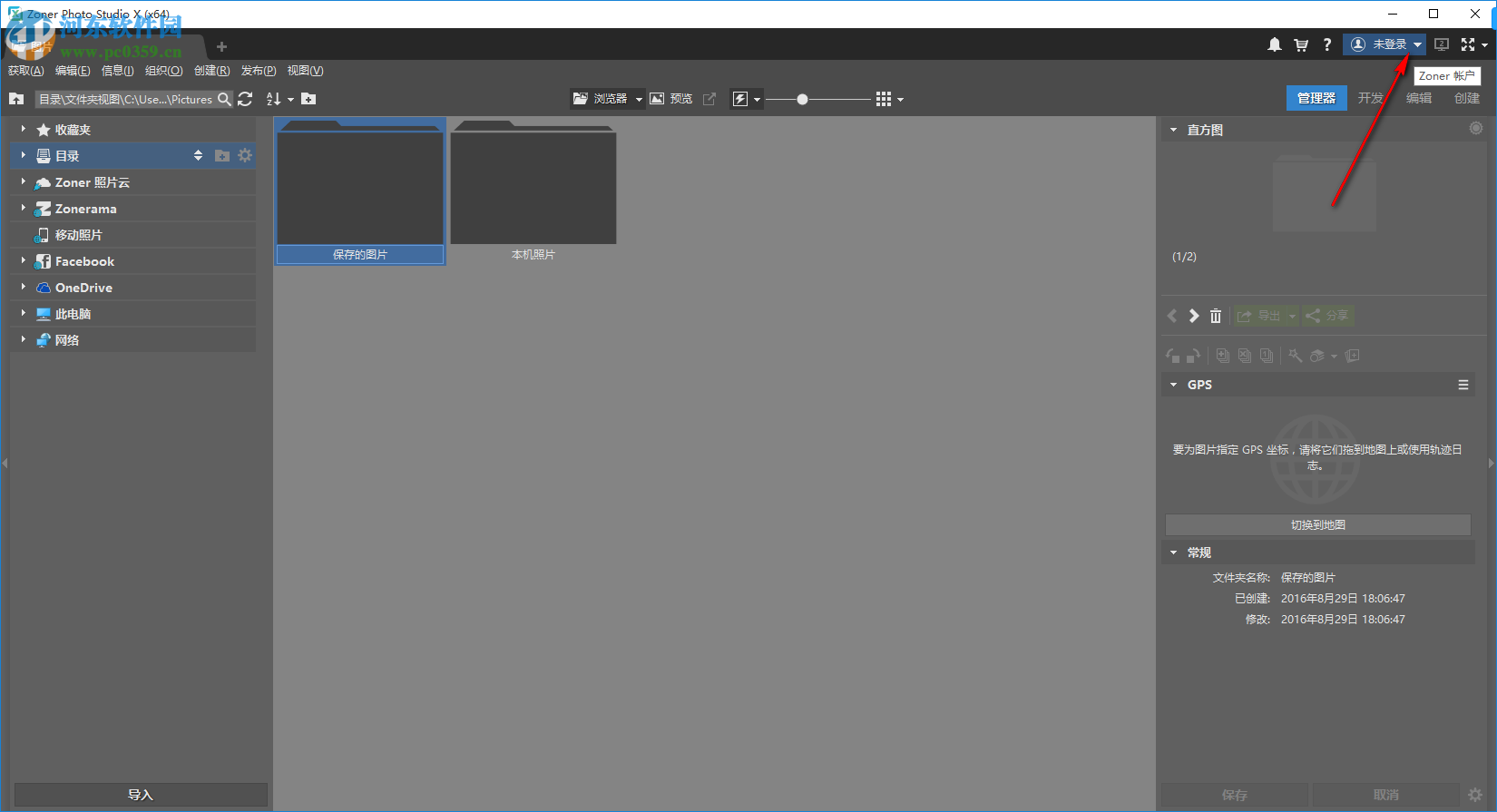Expand Network tree node
1497x812 pixels.
tap(24, 340)
